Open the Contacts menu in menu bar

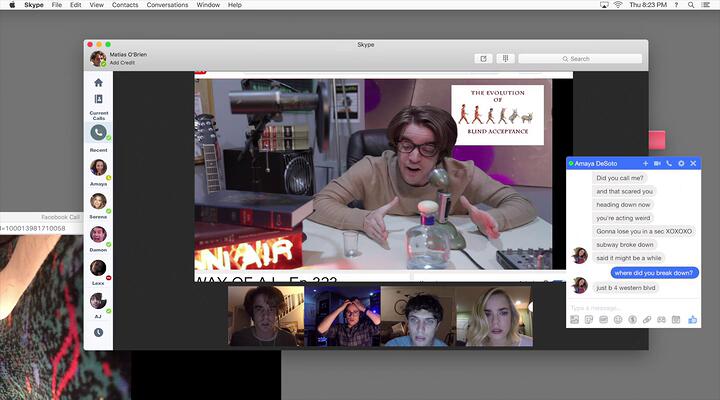tap(125, 5)
